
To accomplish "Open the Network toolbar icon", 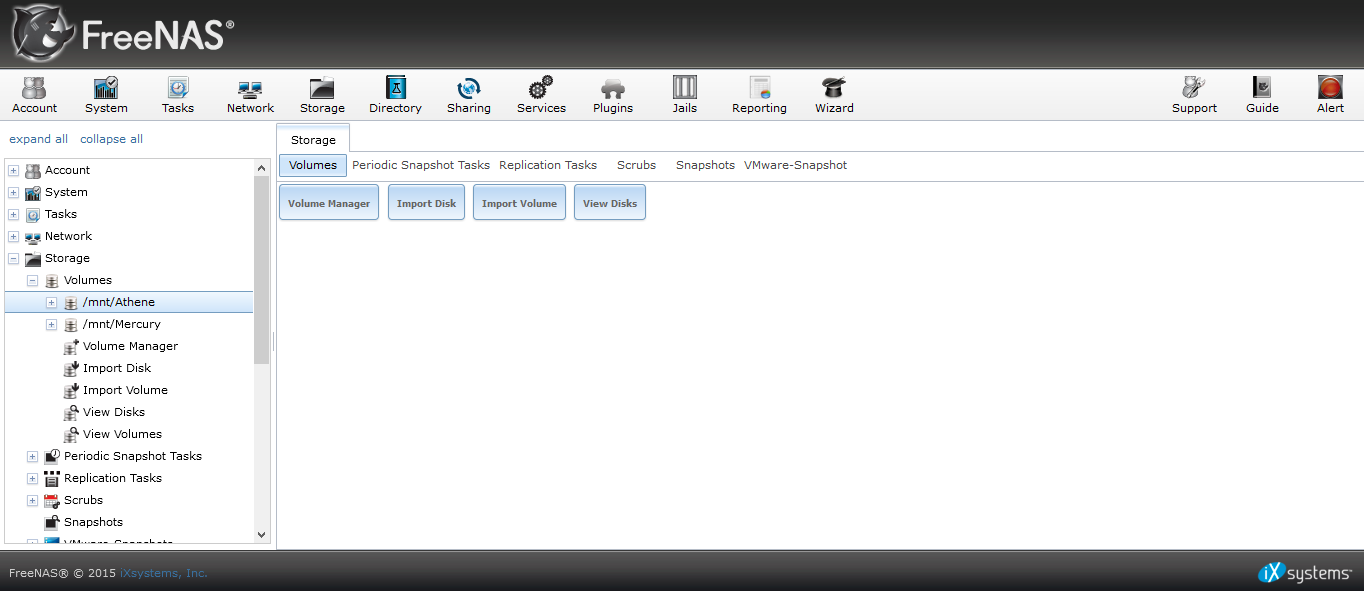I will (x=250, y=94).
